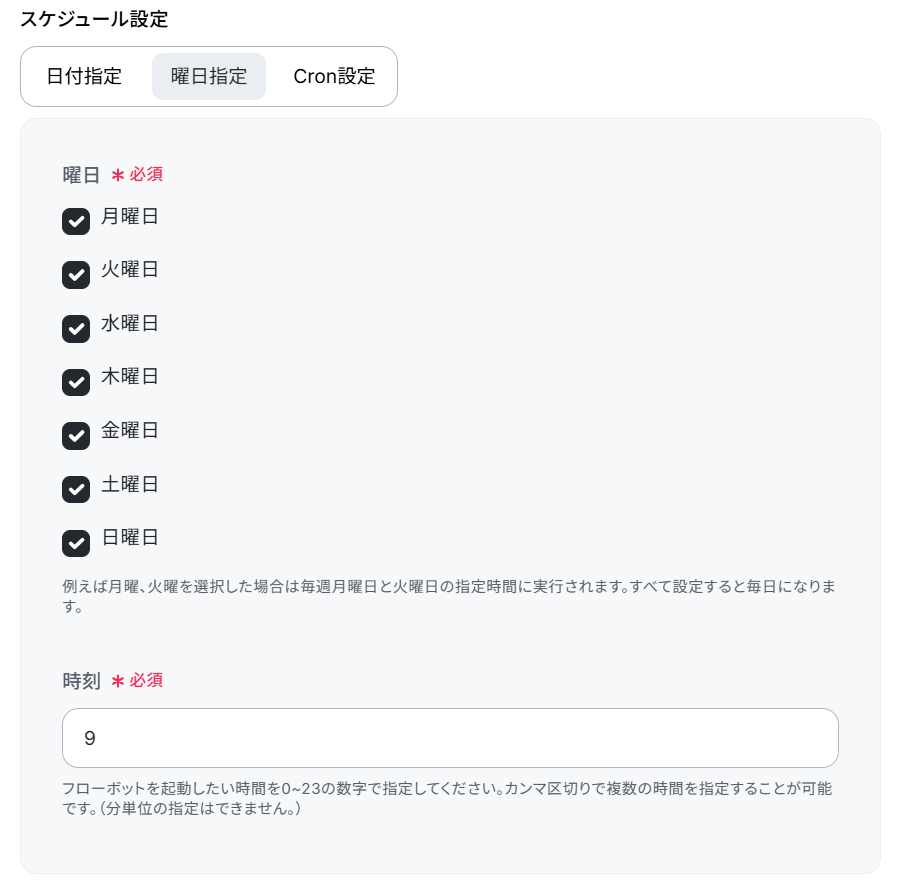The image size is (906, 889).
Task: Uncheck the 火曜日 checkbox
Action: [76, 275]
